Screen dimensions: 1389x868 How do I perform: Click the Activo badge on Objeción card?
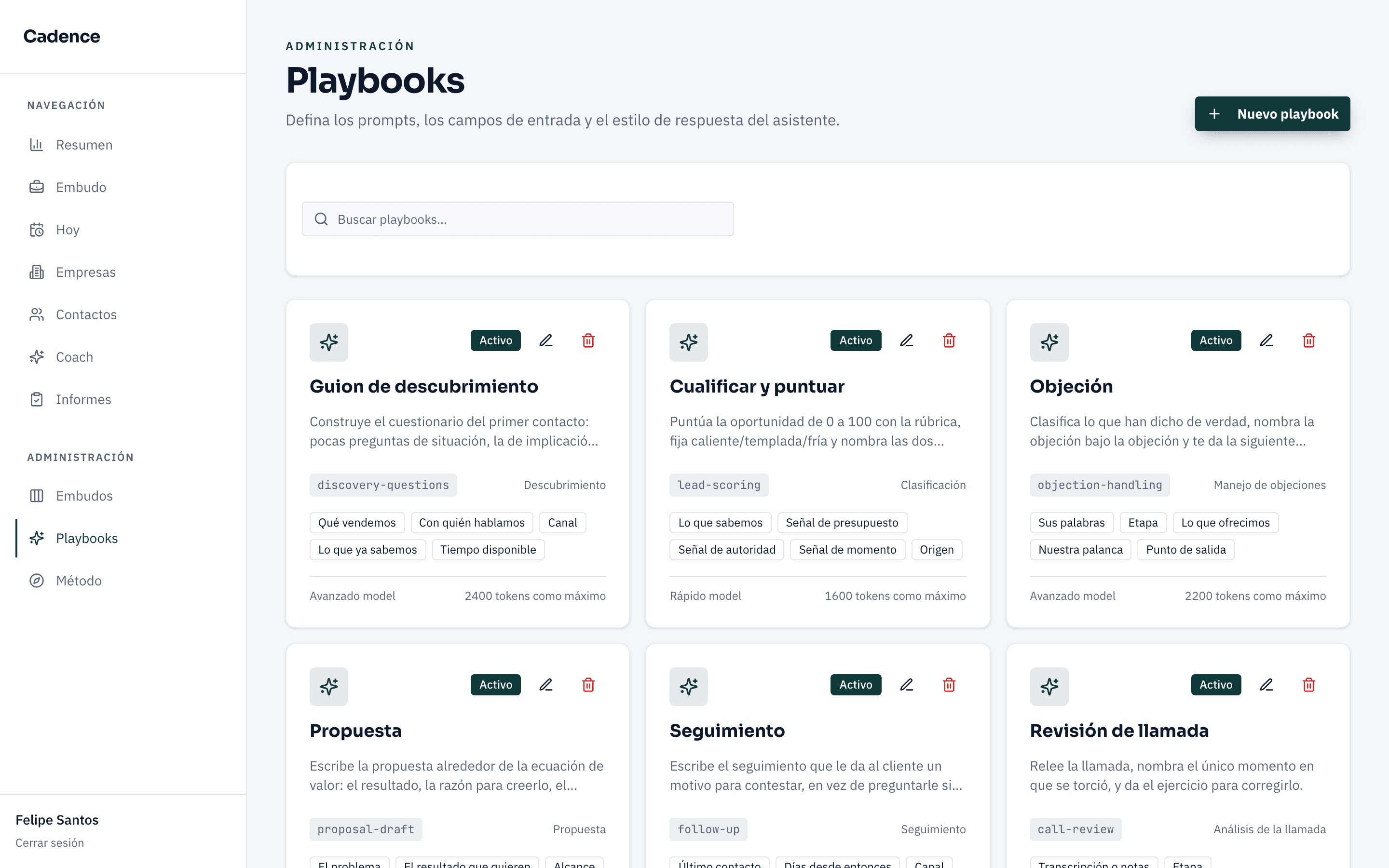click(1216, 340)
